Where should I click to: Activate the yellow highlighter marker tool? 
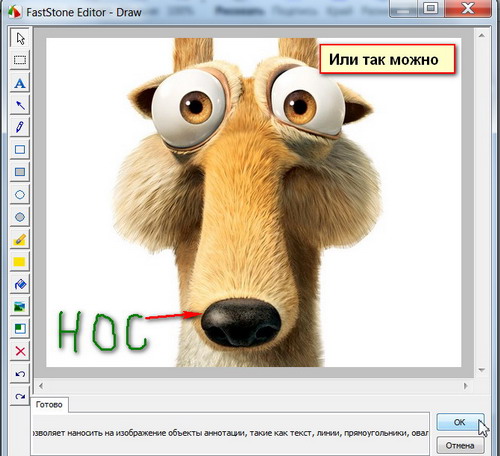20,239
